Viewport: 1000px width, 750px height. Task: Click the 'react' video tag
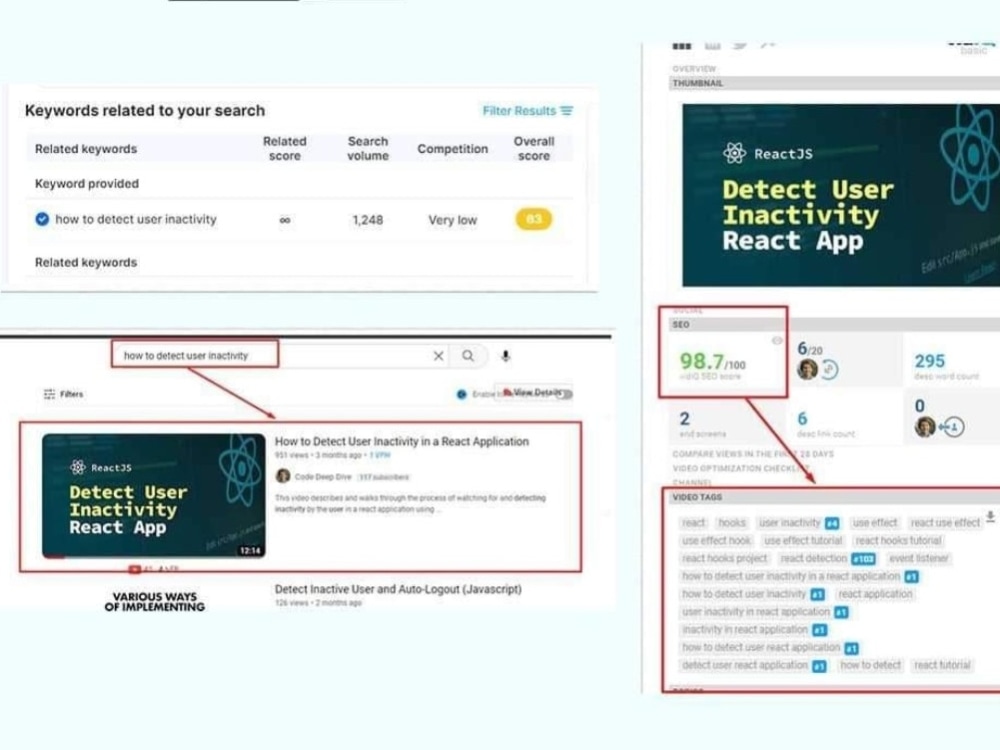coord(694,523)
